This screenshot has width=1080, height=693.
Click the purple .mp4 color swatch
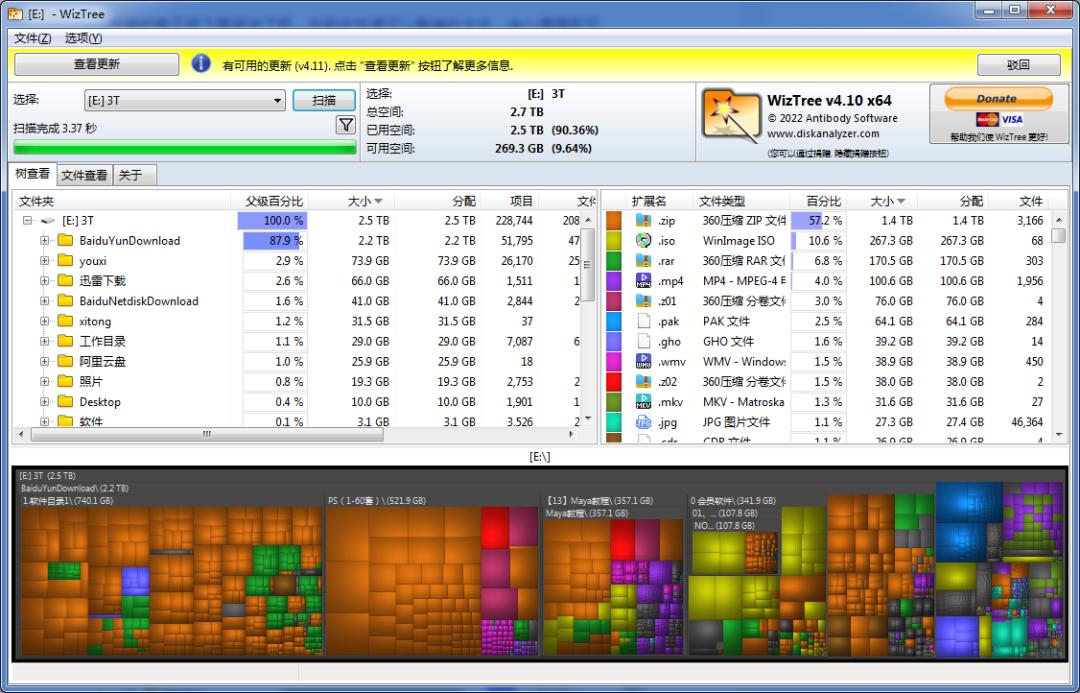click(x=613, y=280)
